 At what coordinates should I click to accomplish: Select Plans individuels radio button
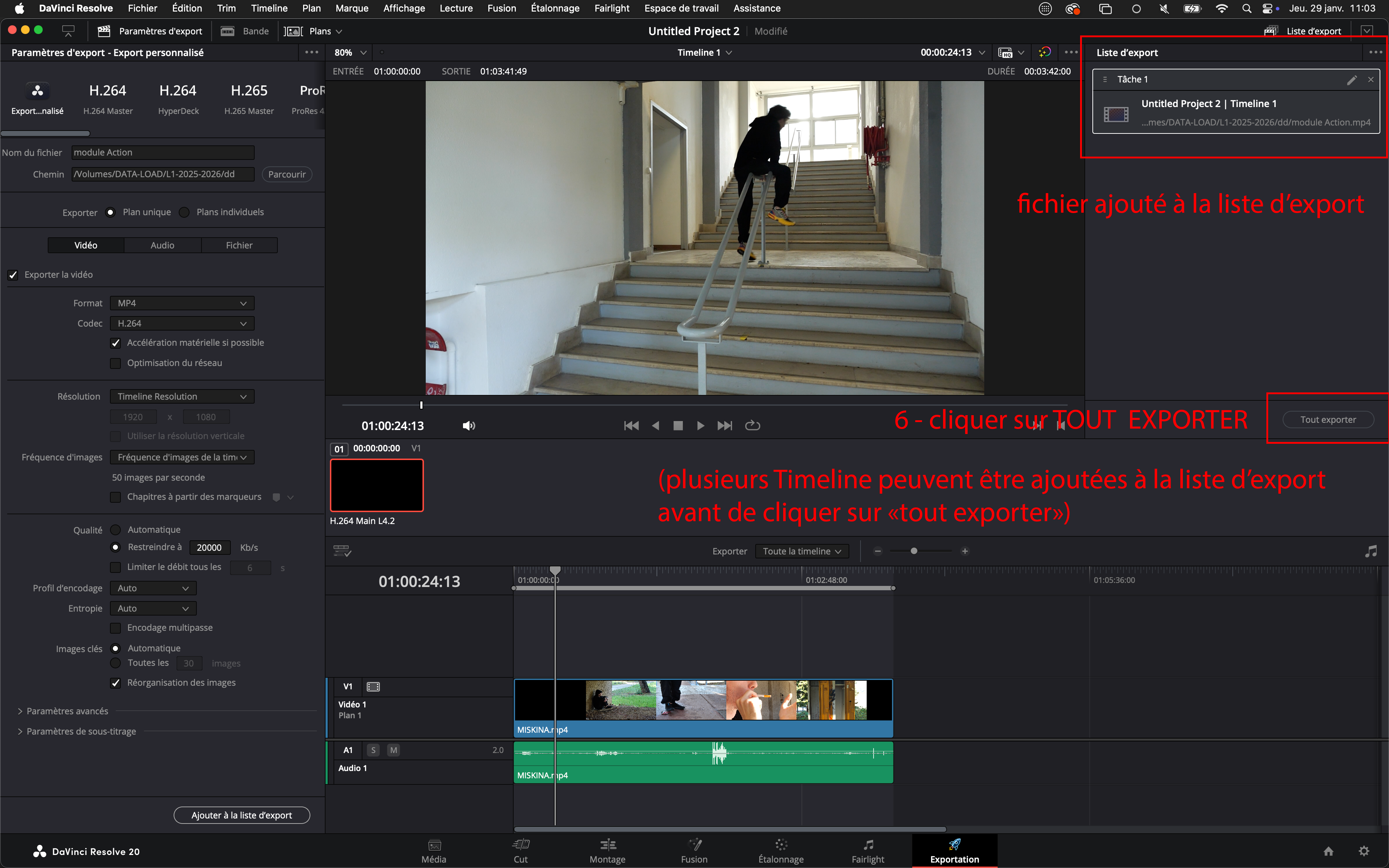tap(184, 212)
